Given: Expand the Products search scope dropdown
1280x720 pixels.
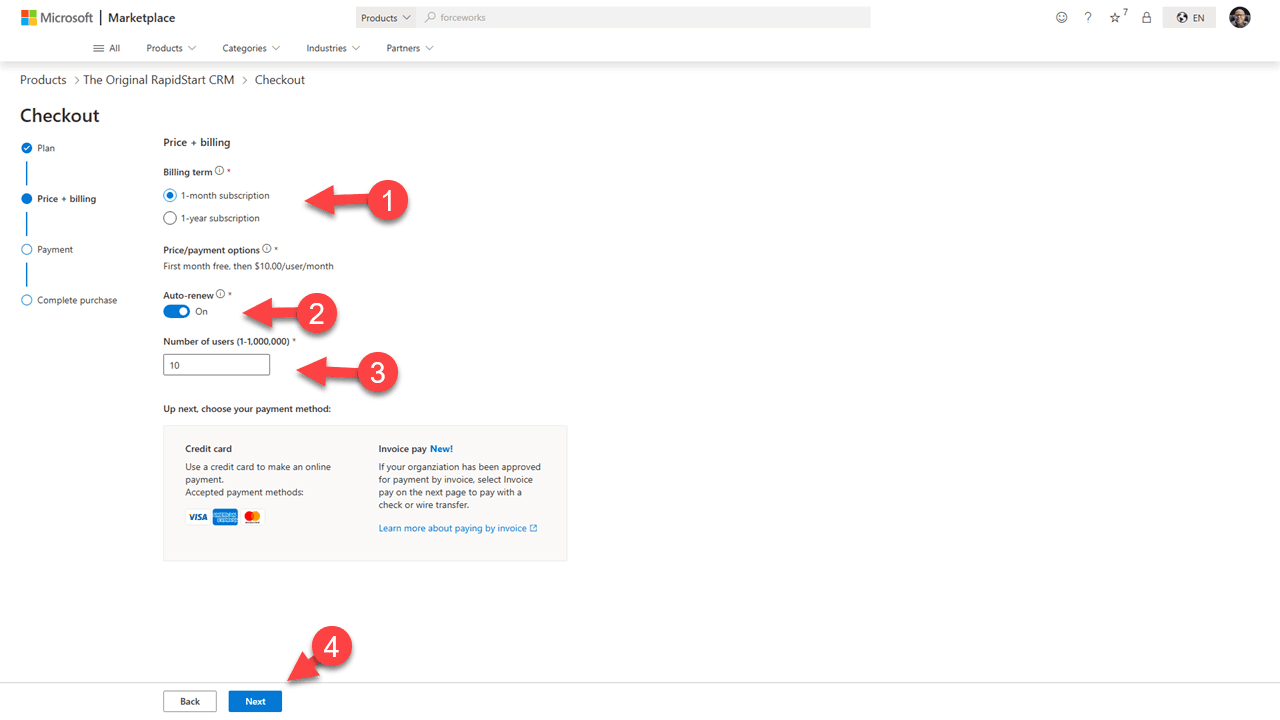Looking at the screenshot, I should (x=385, y=18).
